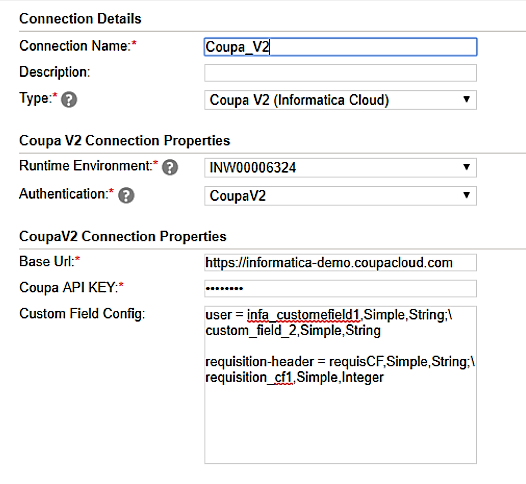Click inside the Custom Field Config textarea
This screenshot has height=484, width=526.
(340, 385)
